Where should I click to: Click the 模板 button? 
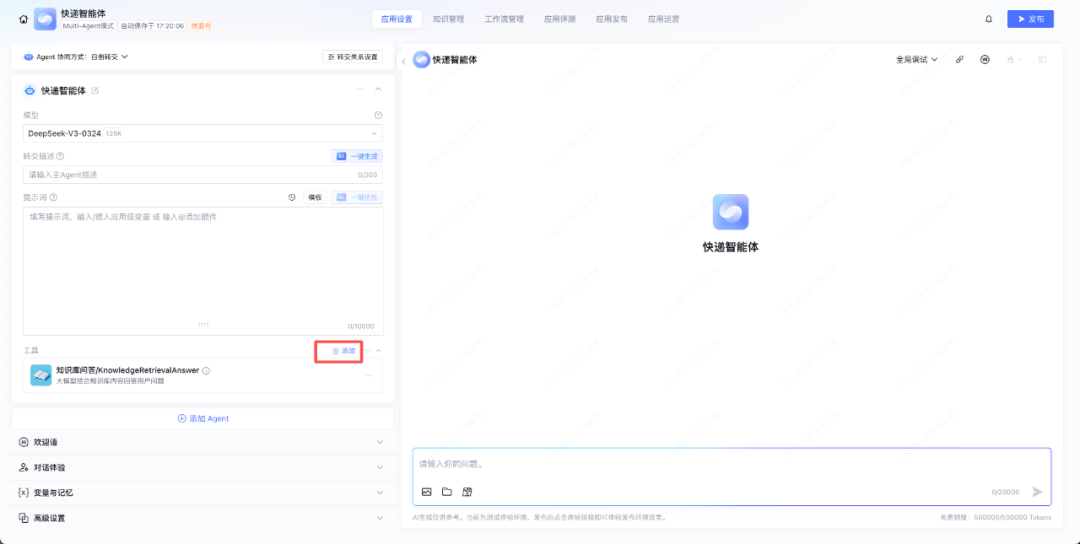[315, 198]
